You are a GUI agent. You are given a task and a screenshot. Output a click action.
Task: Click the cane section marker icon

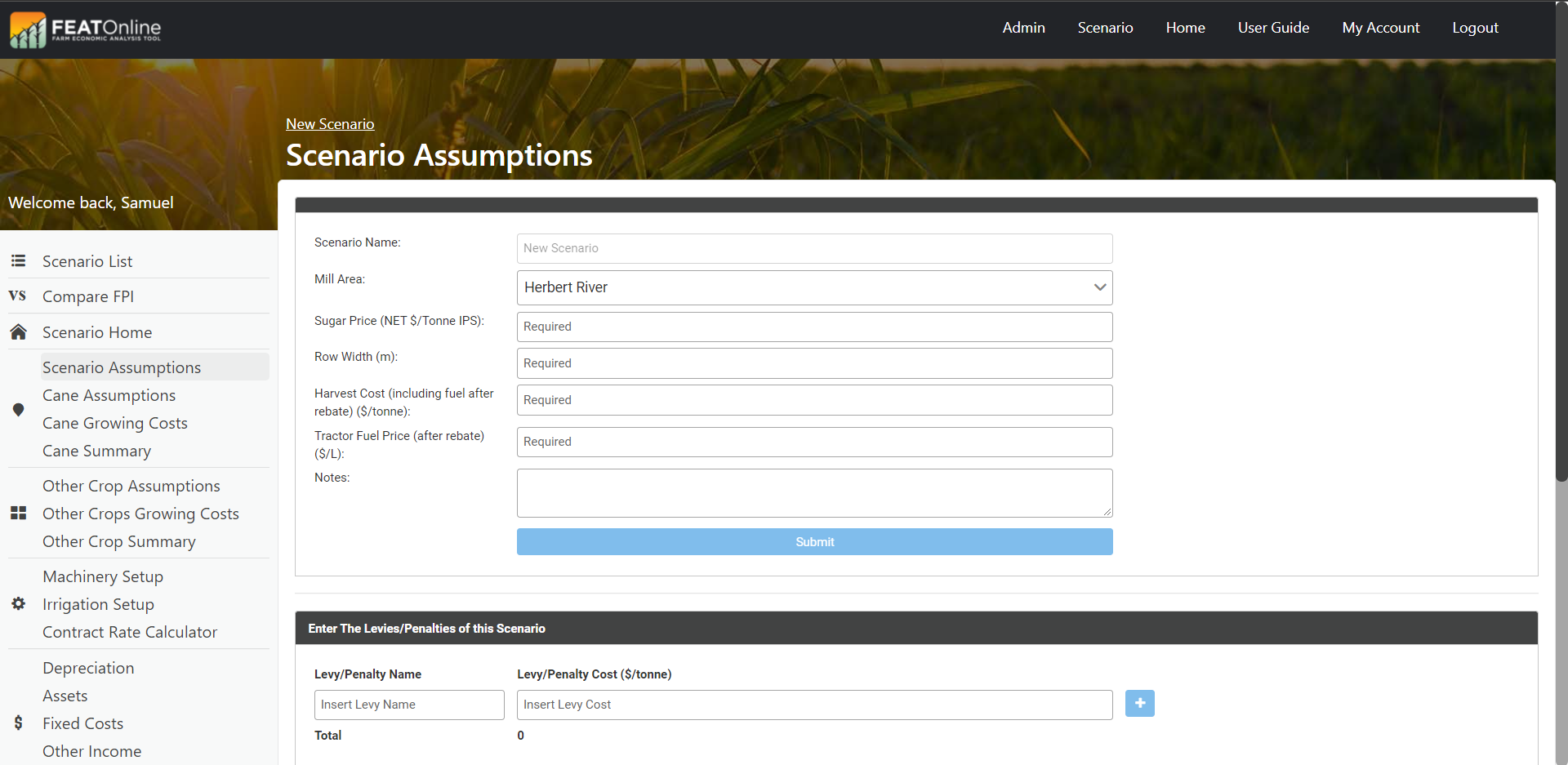click(18, 410)
